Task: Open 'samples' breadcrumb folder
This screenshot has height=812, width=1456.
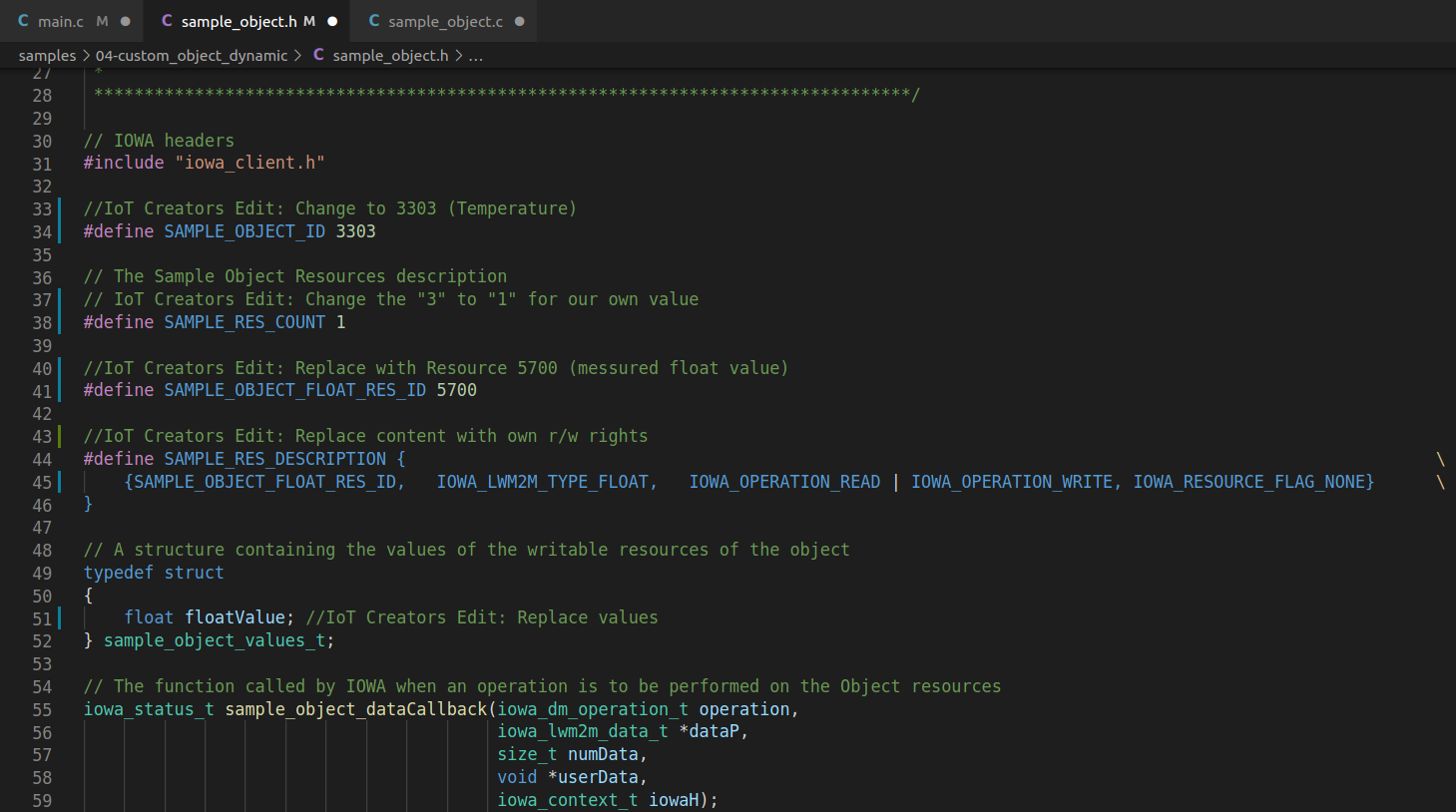Action: click(47, 56)
